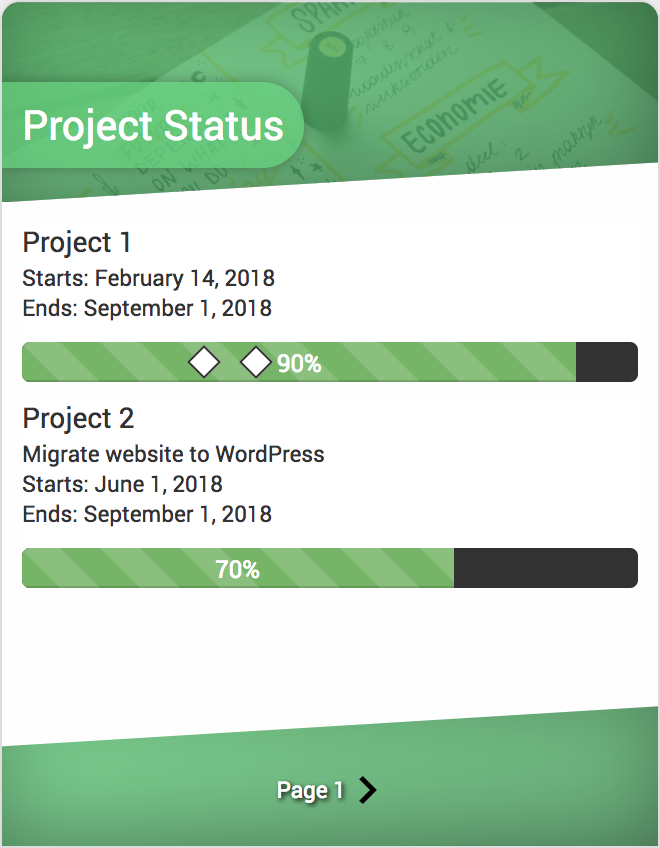Click the green striped fill of Project 2 bar
Viewport: 660px width, 848px height.
tap(120, 568)
